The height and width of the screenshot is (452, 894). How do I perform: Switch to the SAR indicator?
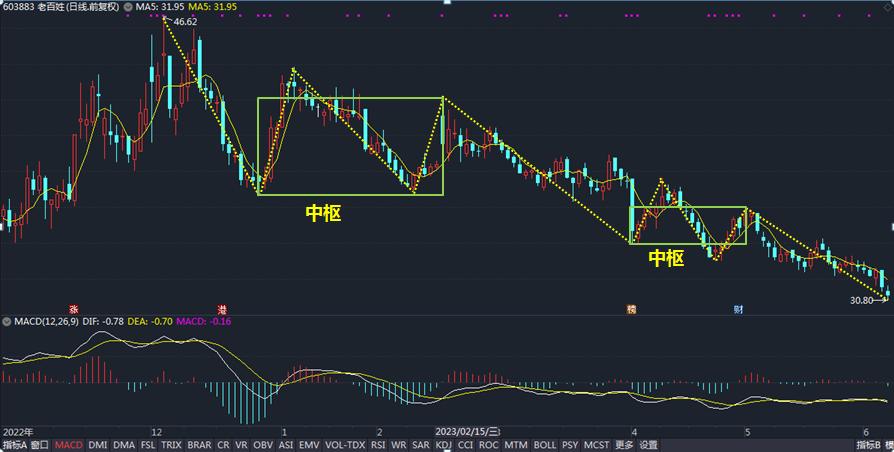click(421, 445)
